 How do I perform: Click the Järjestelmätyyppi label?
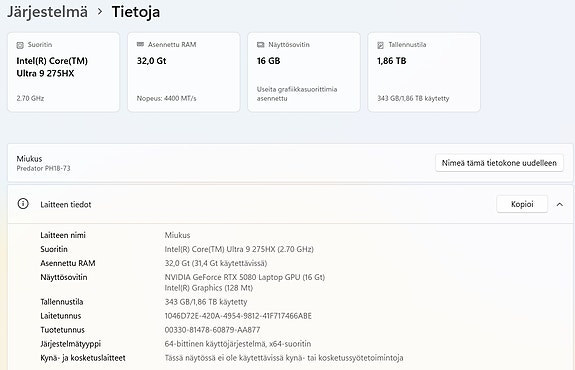click(x=70, y=344)
